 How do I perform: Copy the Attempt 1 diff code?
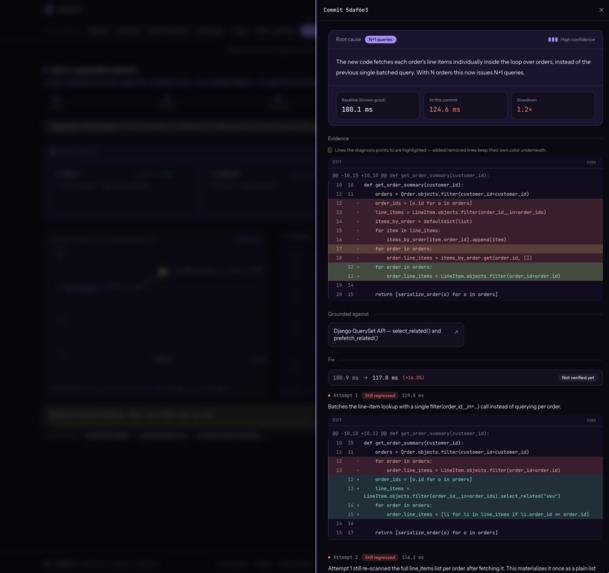tap(591, 420)
